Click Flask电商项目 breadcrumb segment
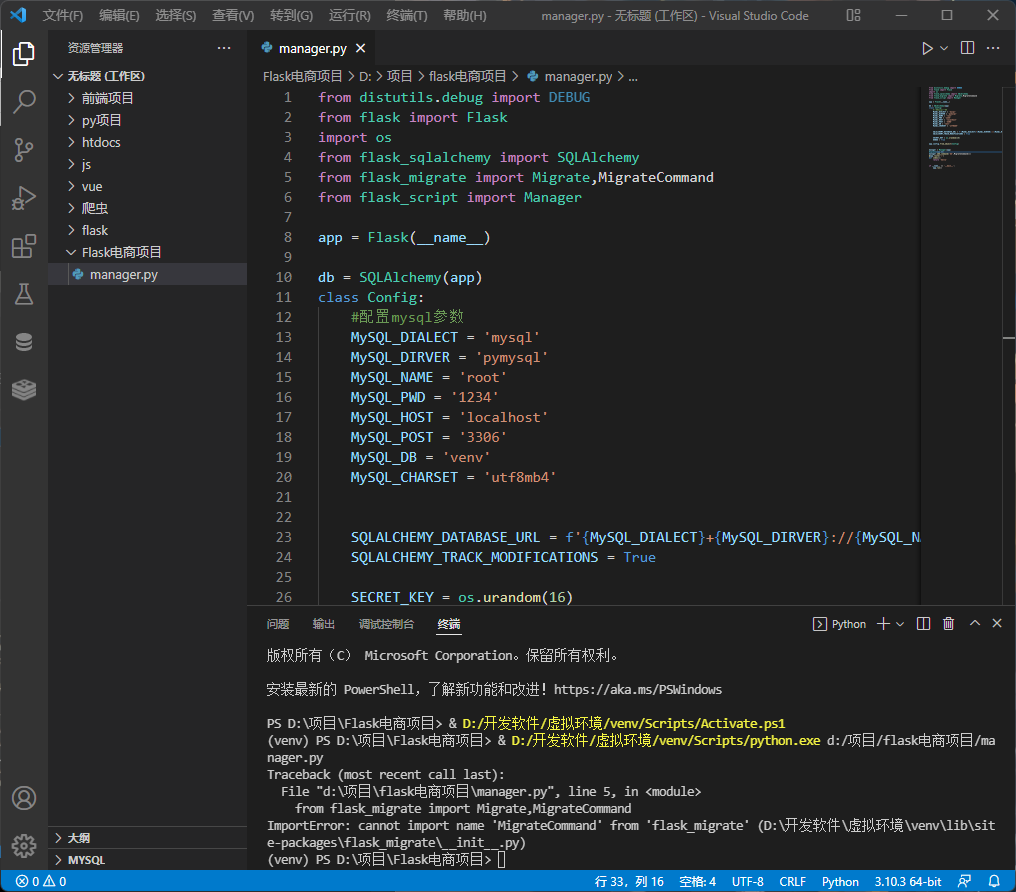This screenshot has width=1016, height=892. pyautogui.click(x=303, y=76)
